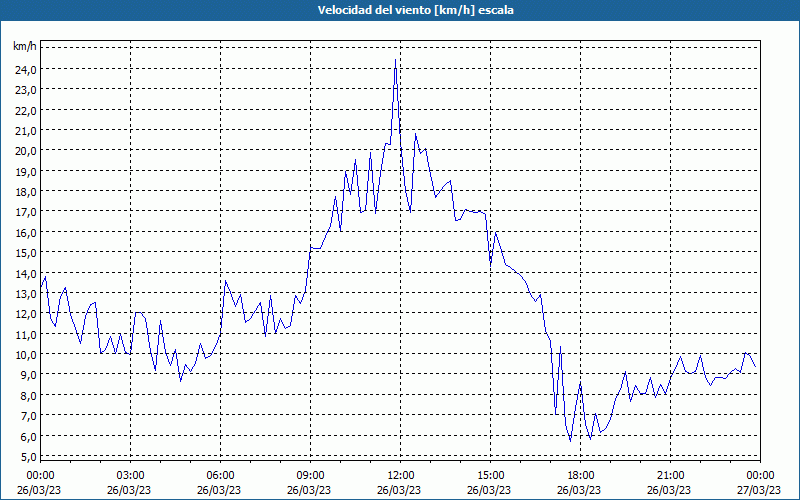Click the 17,0 y-axis tick label
The width and height of the screenshot is (800, 500).
coord(26,212)
